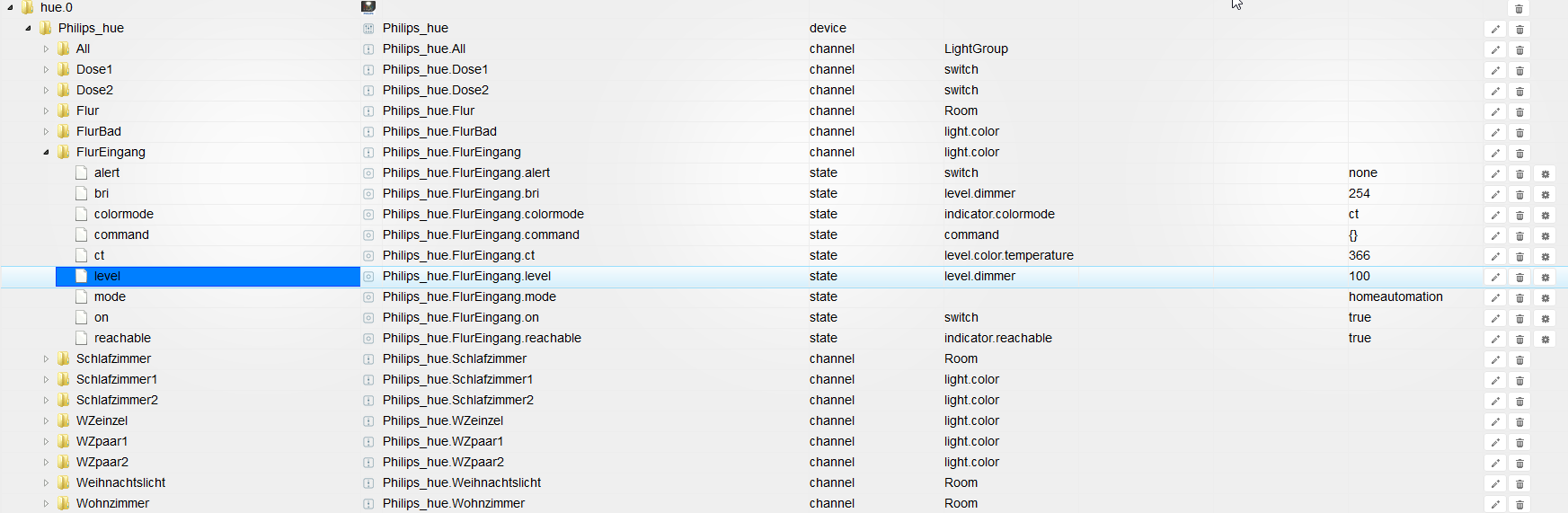The width and height of the screenshot is (1568, 513).
Task: Edit the FlurEingang.mode state
Action: 1495,298
